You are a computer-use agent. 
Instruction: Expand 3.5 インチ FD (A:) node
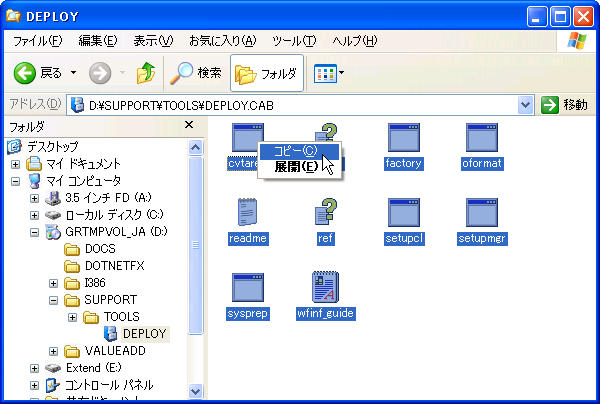click(34, 198)
